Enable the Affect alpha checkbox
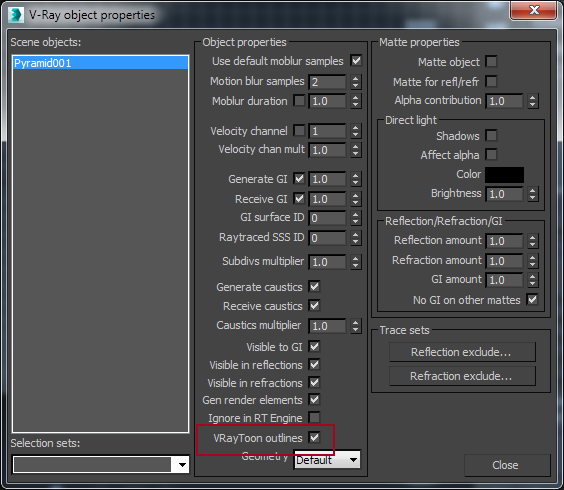The width and height of the screenshot is (564, 490). [491, 154]
